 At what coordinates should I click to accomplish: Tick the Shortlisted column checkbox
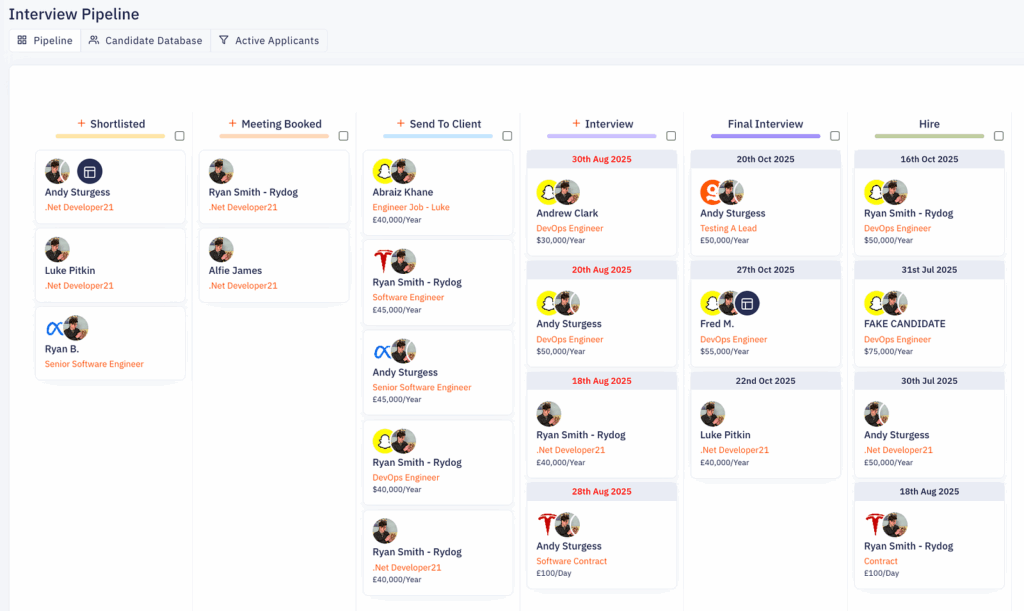(179, 136)
